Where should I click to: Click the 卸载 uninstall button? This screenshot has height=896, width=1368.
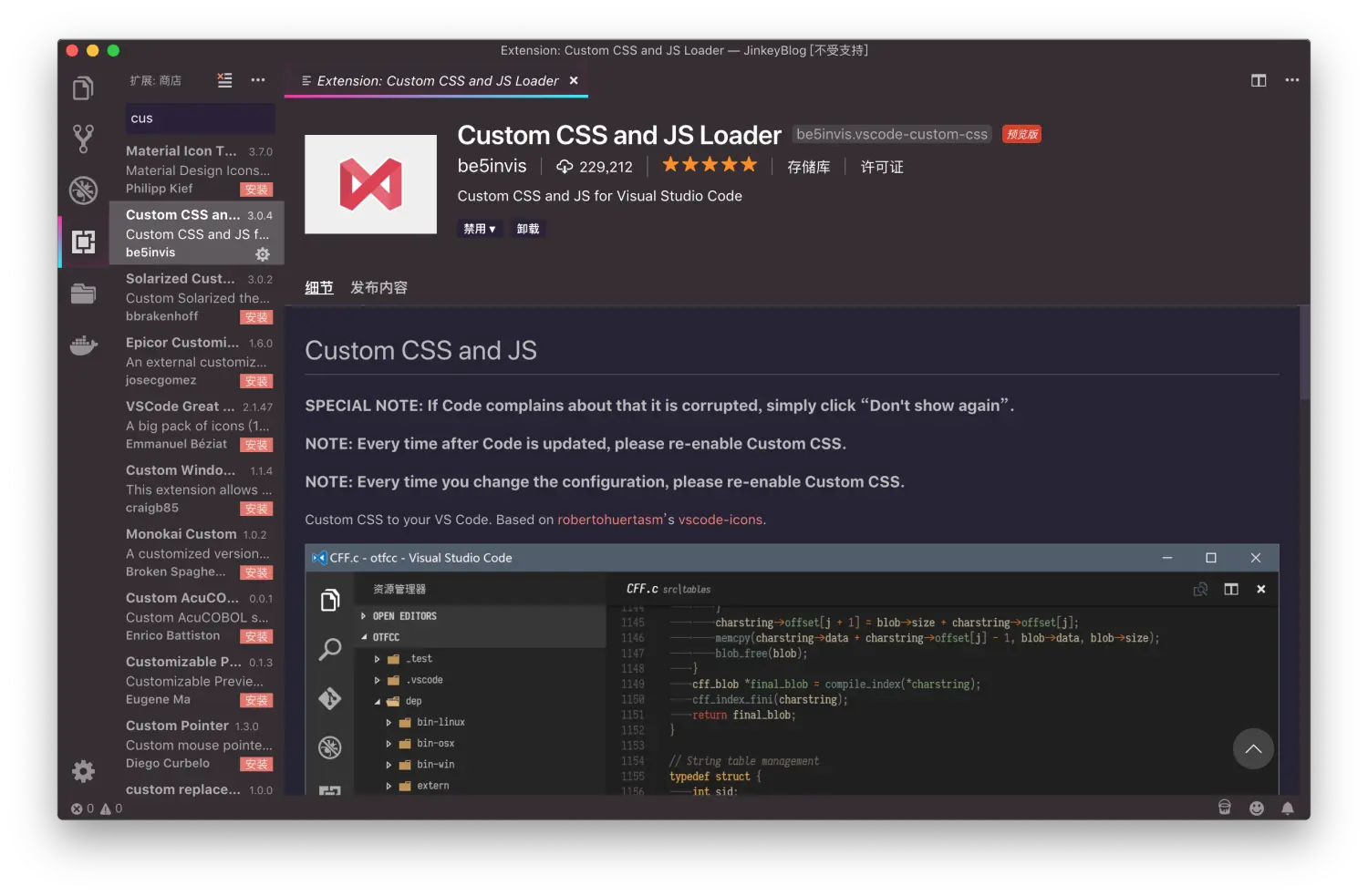pos(527,229)
